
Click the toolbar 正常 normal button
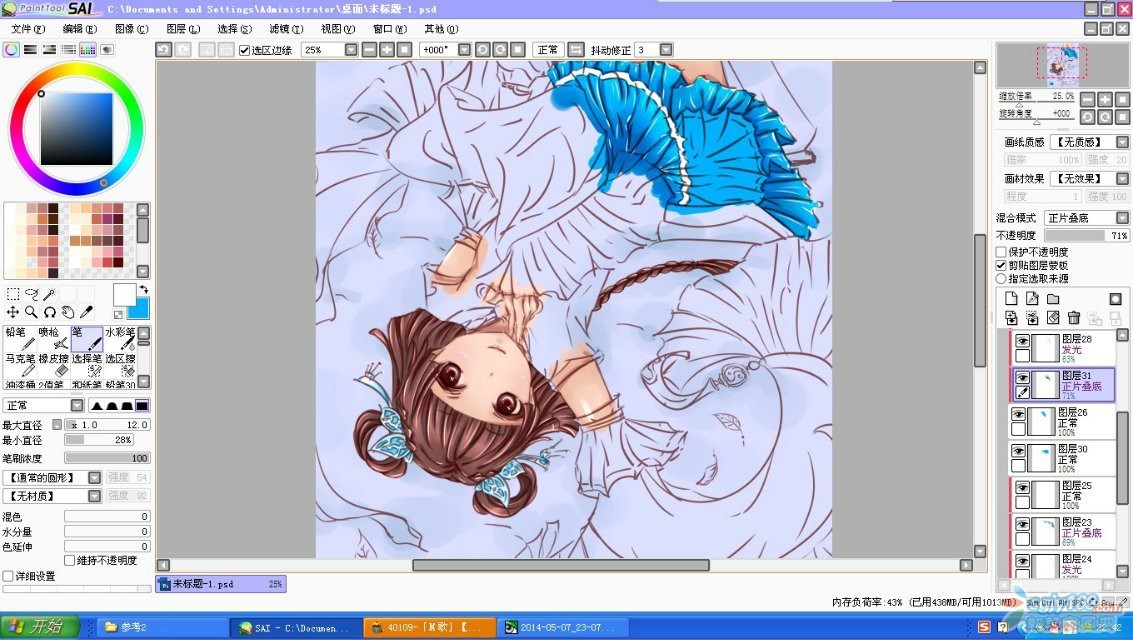point(548,50)
